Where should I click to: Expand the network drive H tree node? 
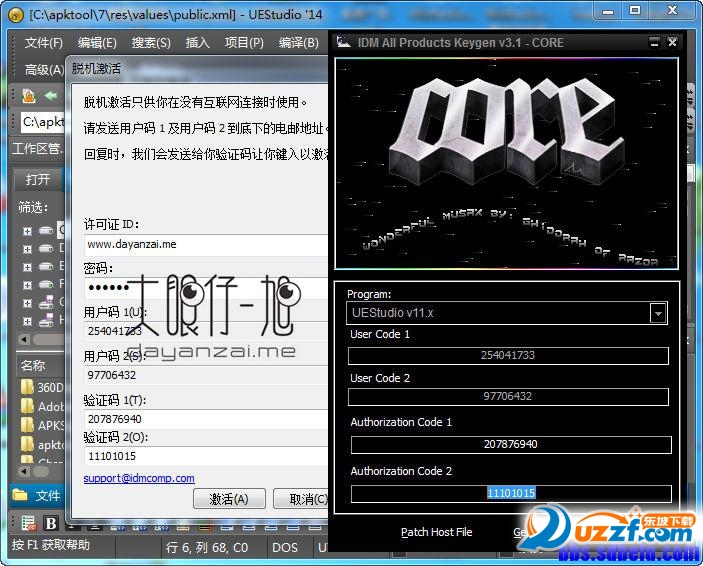coord(27,321)
